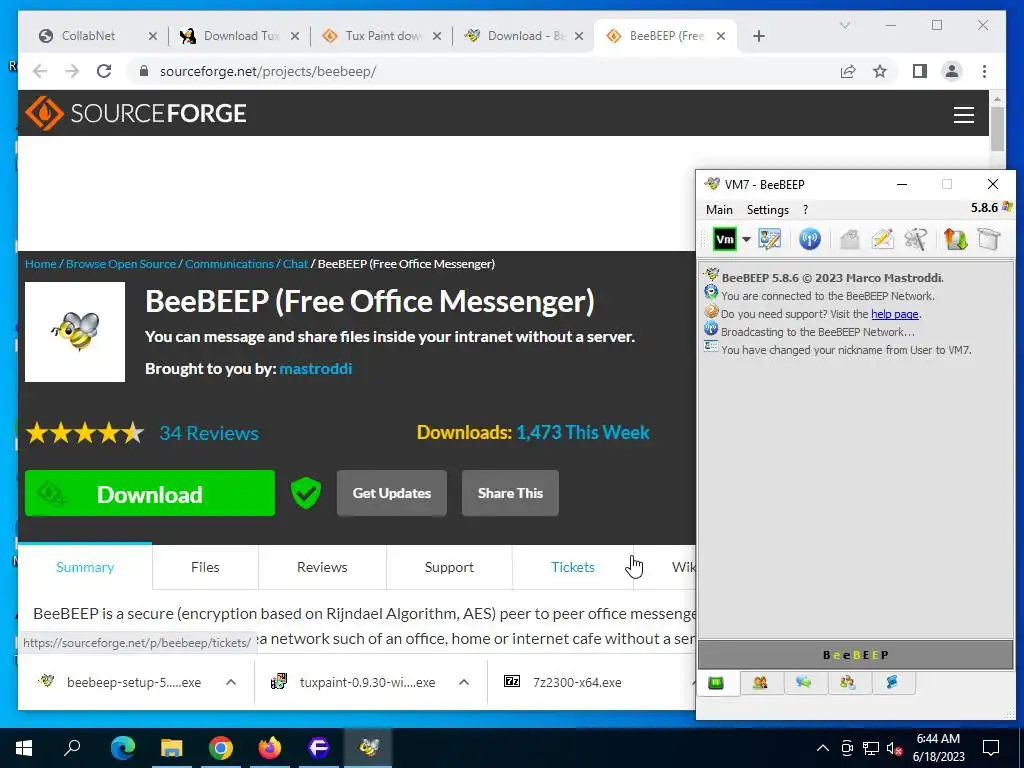This screenshot has height=768, width=1024.
Task: Select the Reviews tab
Action: point(322,567)
